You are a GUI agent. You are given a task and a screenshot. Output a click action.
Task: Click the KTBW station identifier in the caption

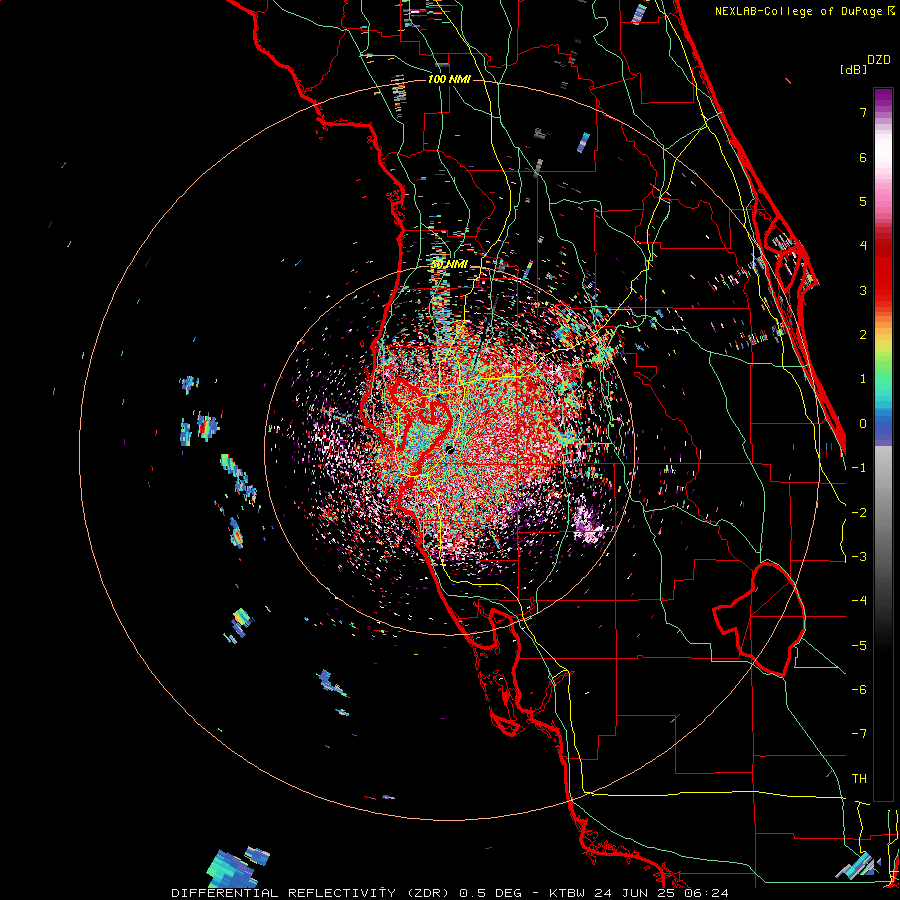pyautogui.click(x=568, y=893)
